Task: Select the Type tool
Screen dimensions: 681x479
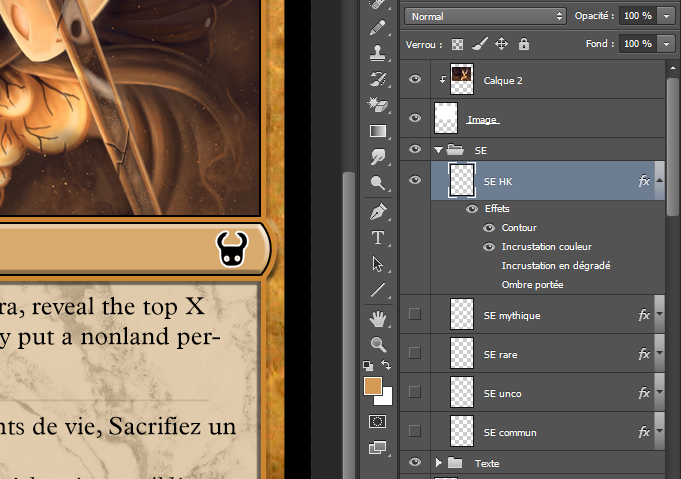Action: click(x=378, y=238)
